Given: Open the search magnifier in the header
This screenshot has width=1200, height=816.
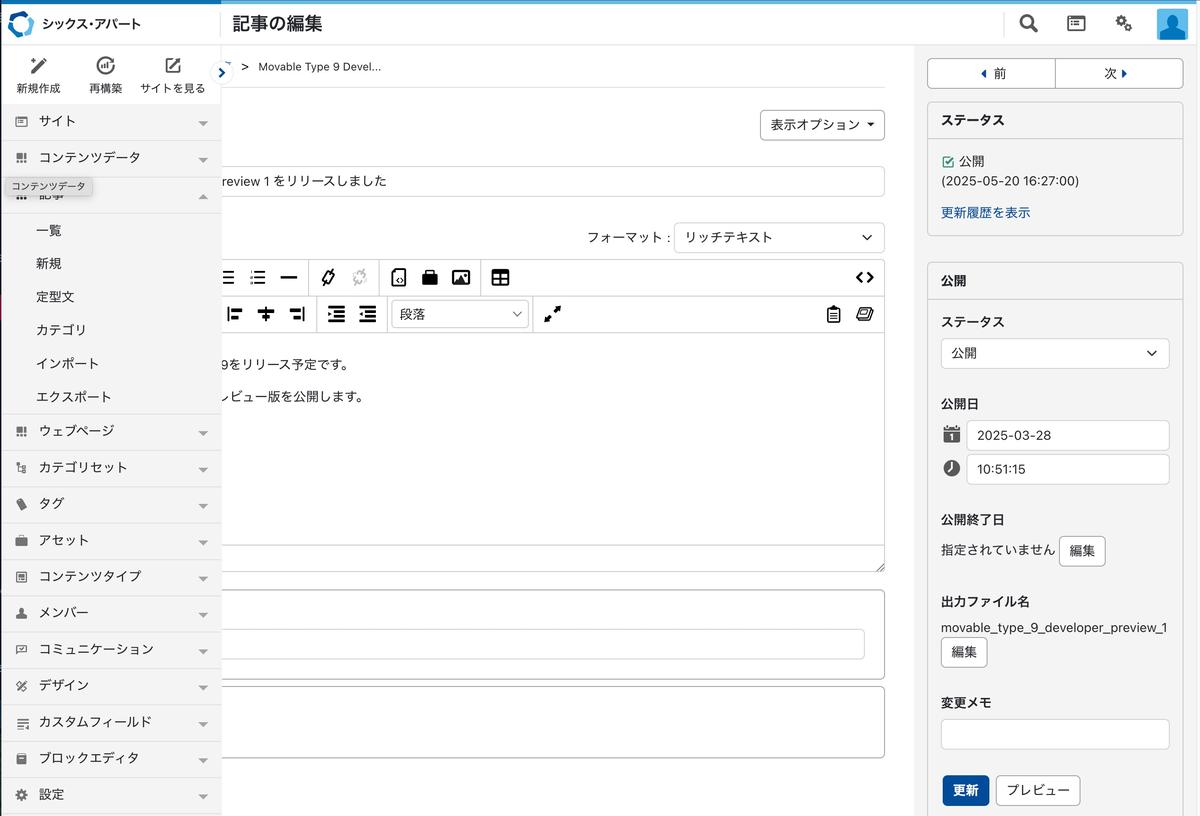Looking at the screenshot, I should (1028, 23).
